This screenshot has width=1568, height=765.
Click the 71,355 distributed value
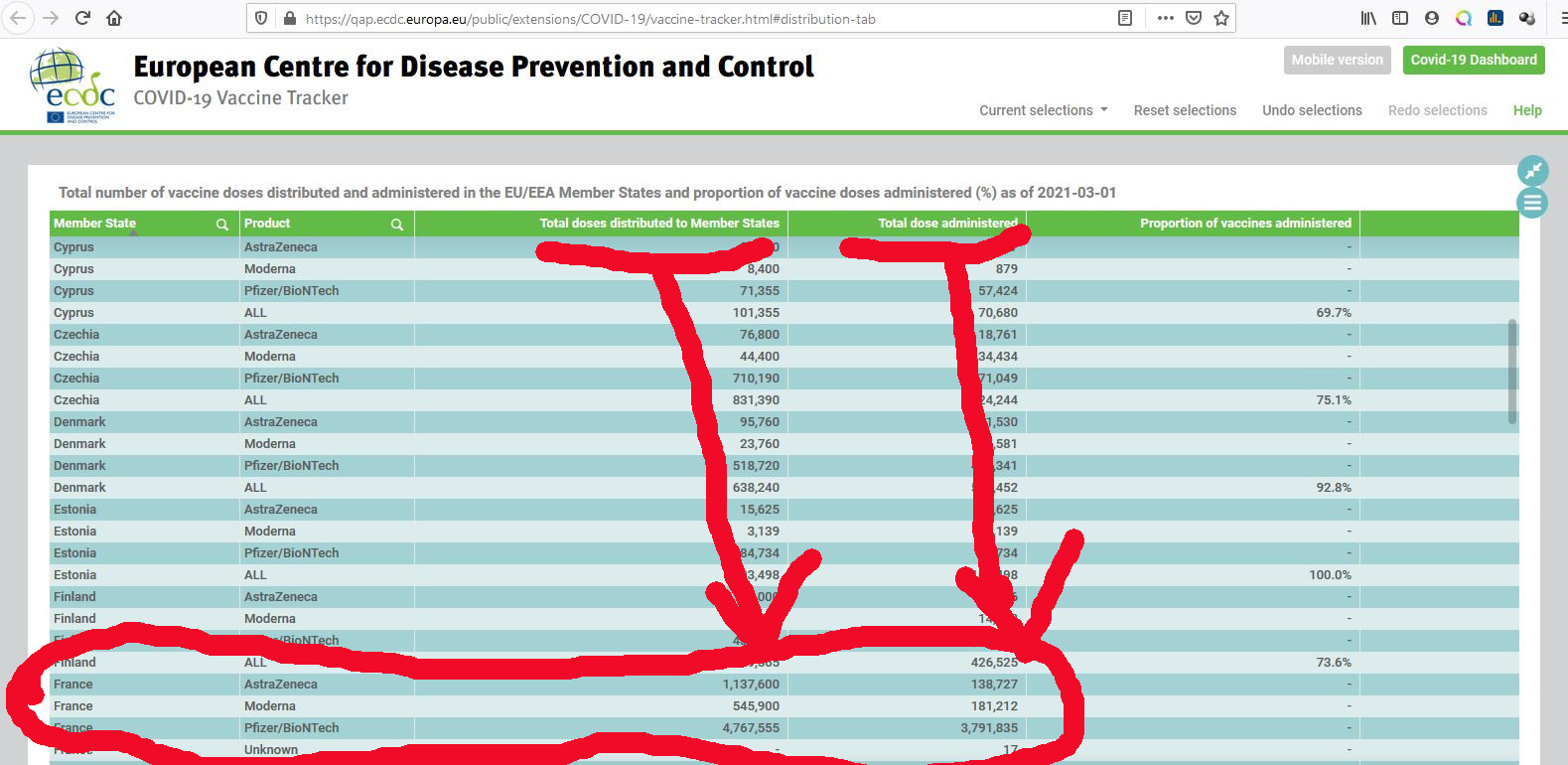760,291
